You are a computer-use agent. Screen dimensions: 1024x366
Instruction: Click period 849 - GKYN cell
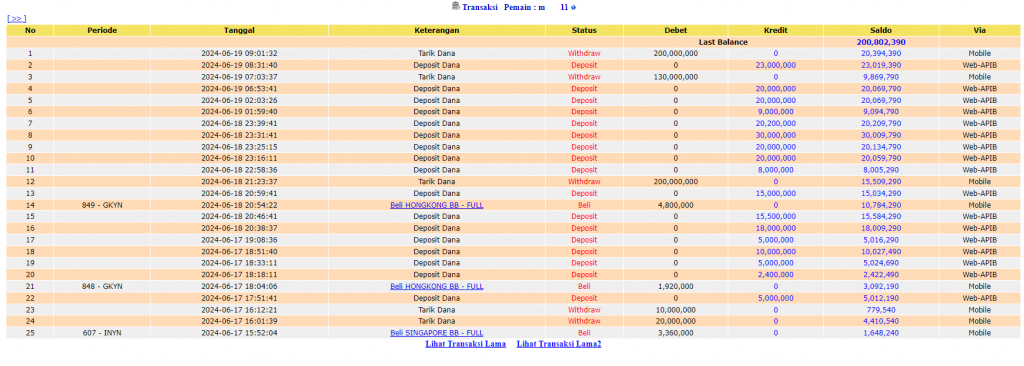pyautogui.click(x=102, y=205)
